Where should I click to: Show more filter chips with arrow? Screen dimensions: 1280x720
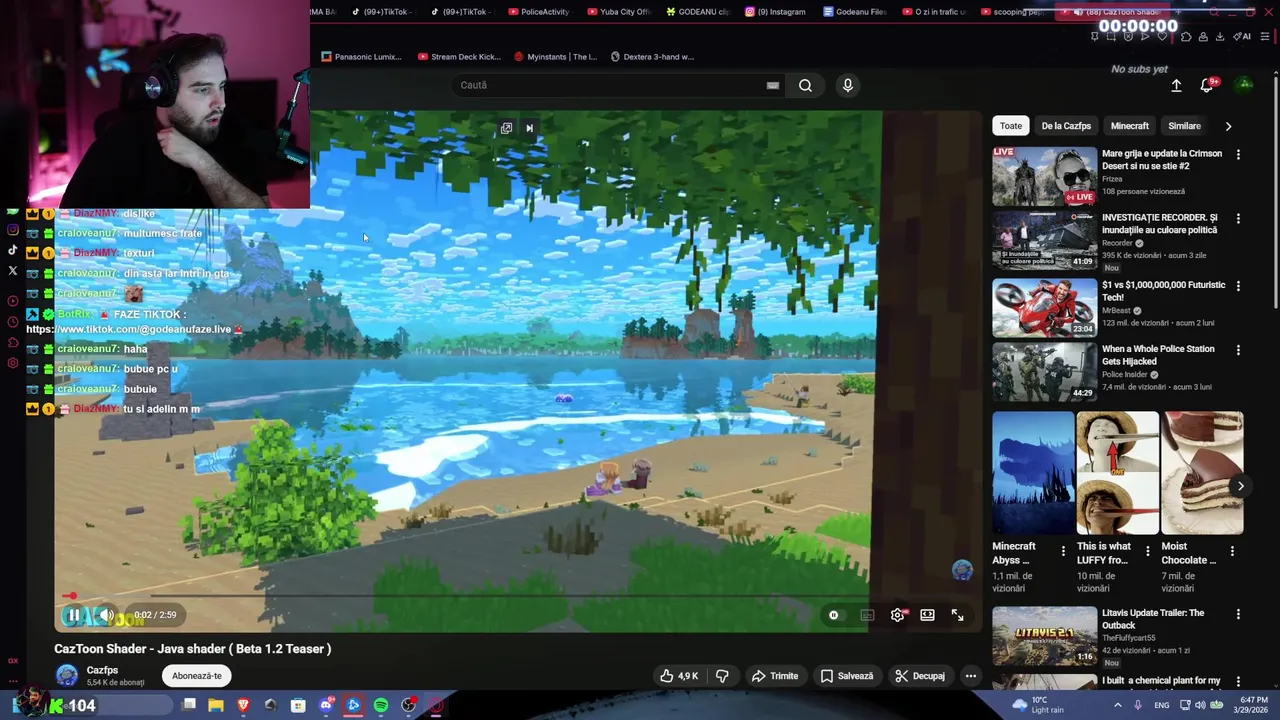[x=1228, y=126]
